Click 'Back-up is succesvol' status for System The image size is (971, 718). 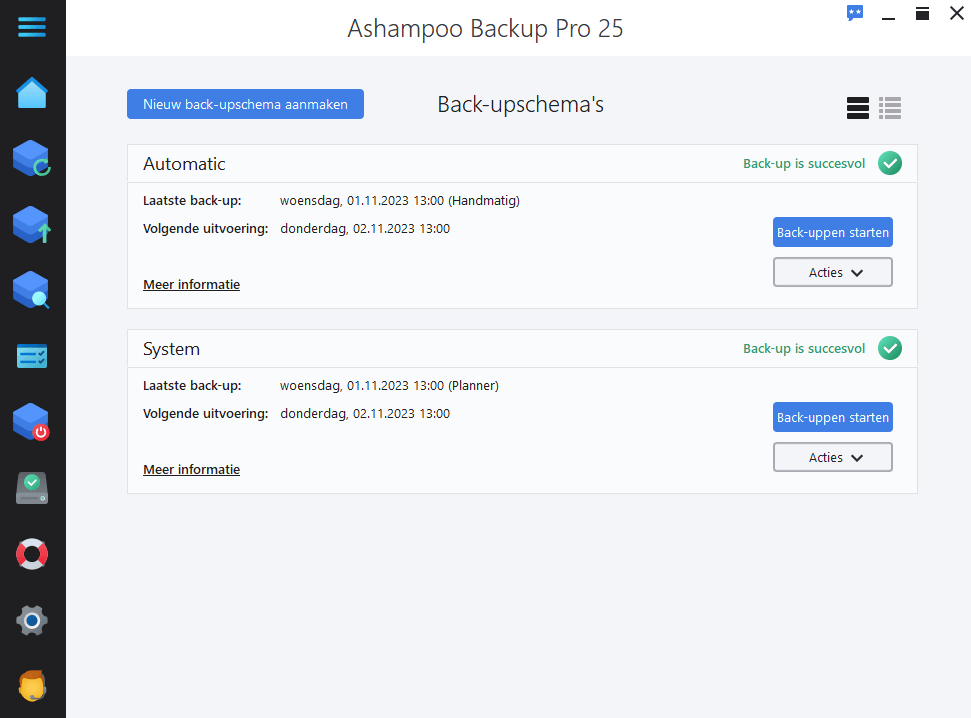(804, 348)
